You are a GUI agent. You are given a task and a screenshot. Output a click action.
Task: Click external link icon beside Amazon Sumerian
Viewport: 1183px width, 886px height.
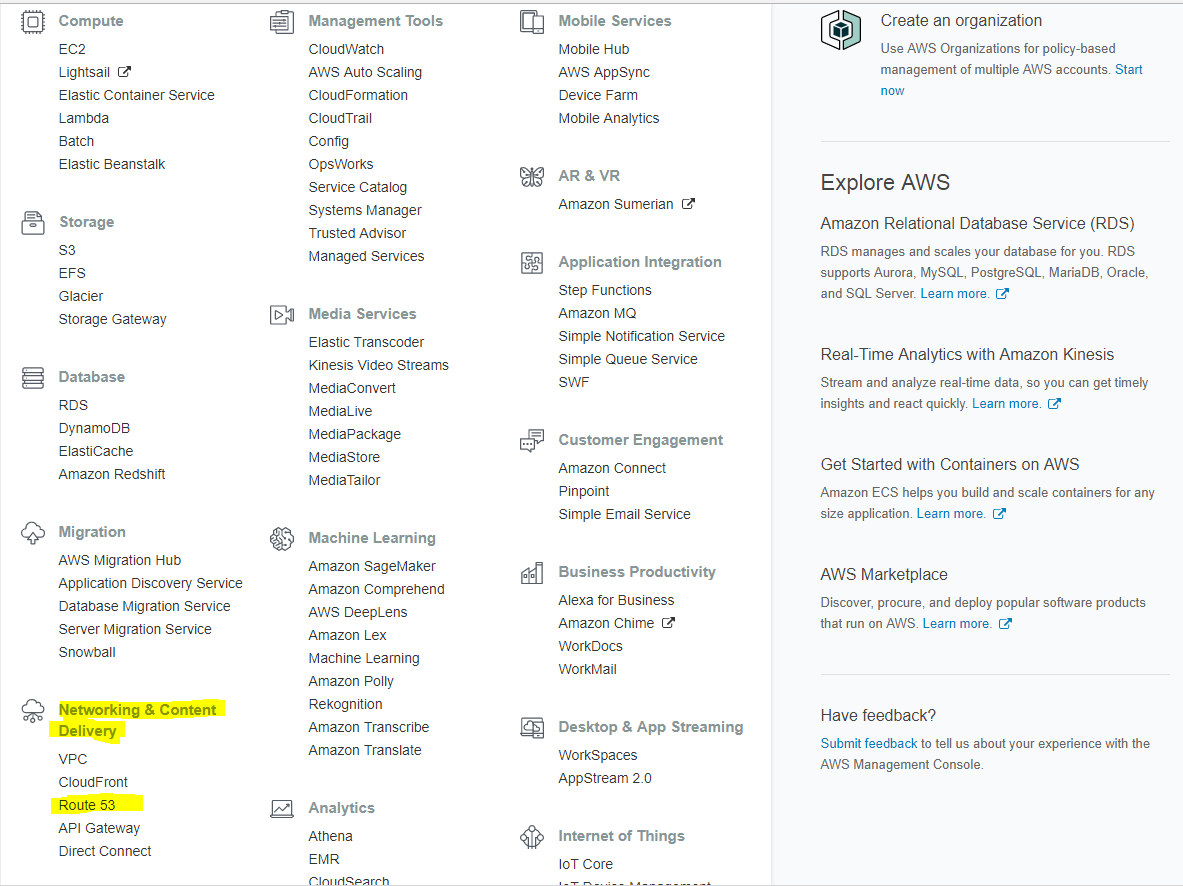688,204
